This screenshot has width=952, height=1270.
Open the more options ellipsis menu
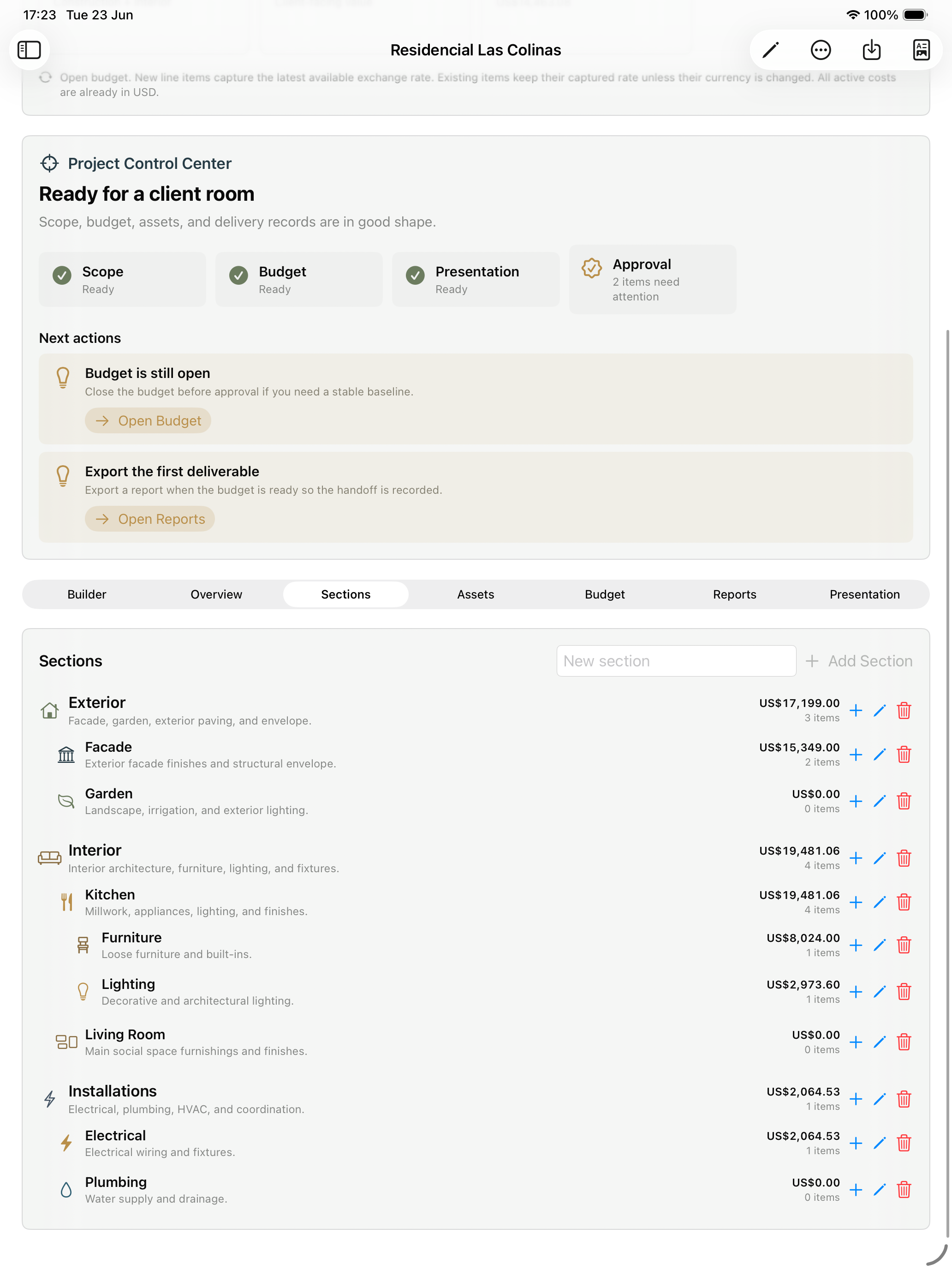[821, 50]
